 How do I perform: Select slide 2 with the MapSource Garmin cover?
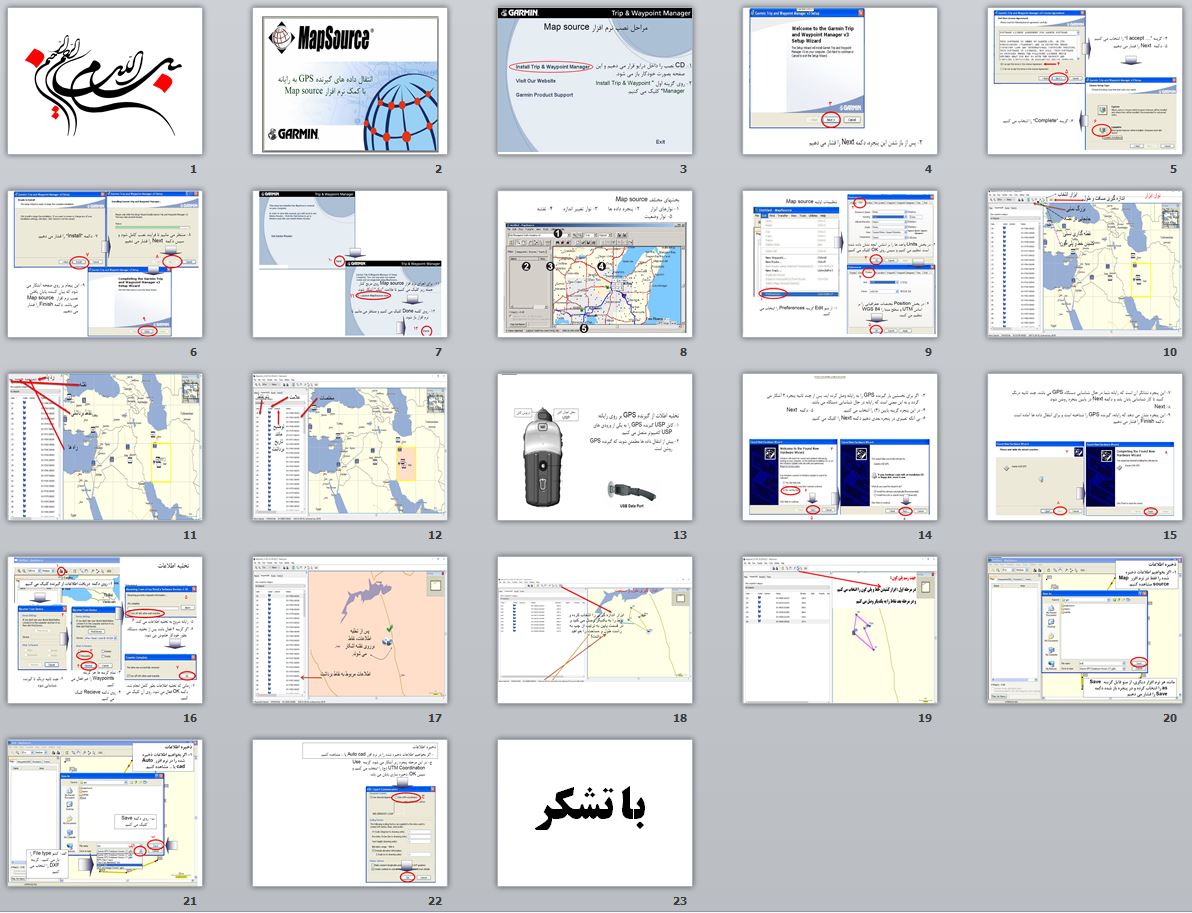point(350,81)
